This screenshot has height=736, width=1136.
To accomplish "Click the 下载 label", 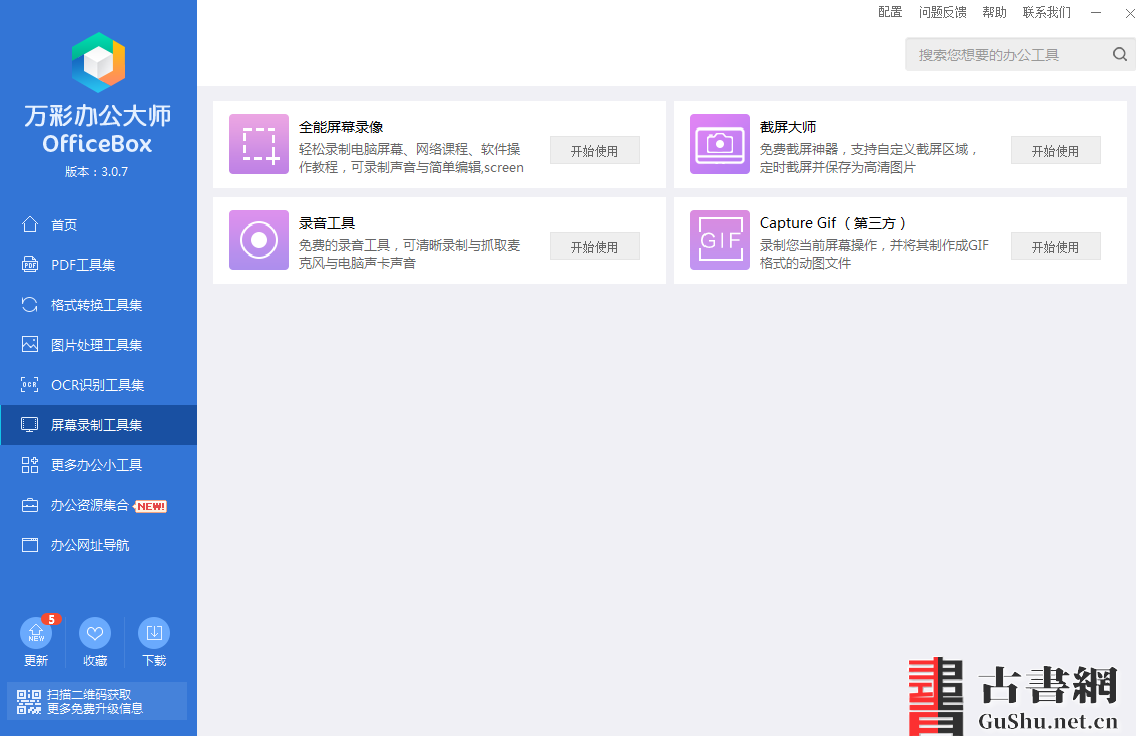I will (x=154, y=661).
